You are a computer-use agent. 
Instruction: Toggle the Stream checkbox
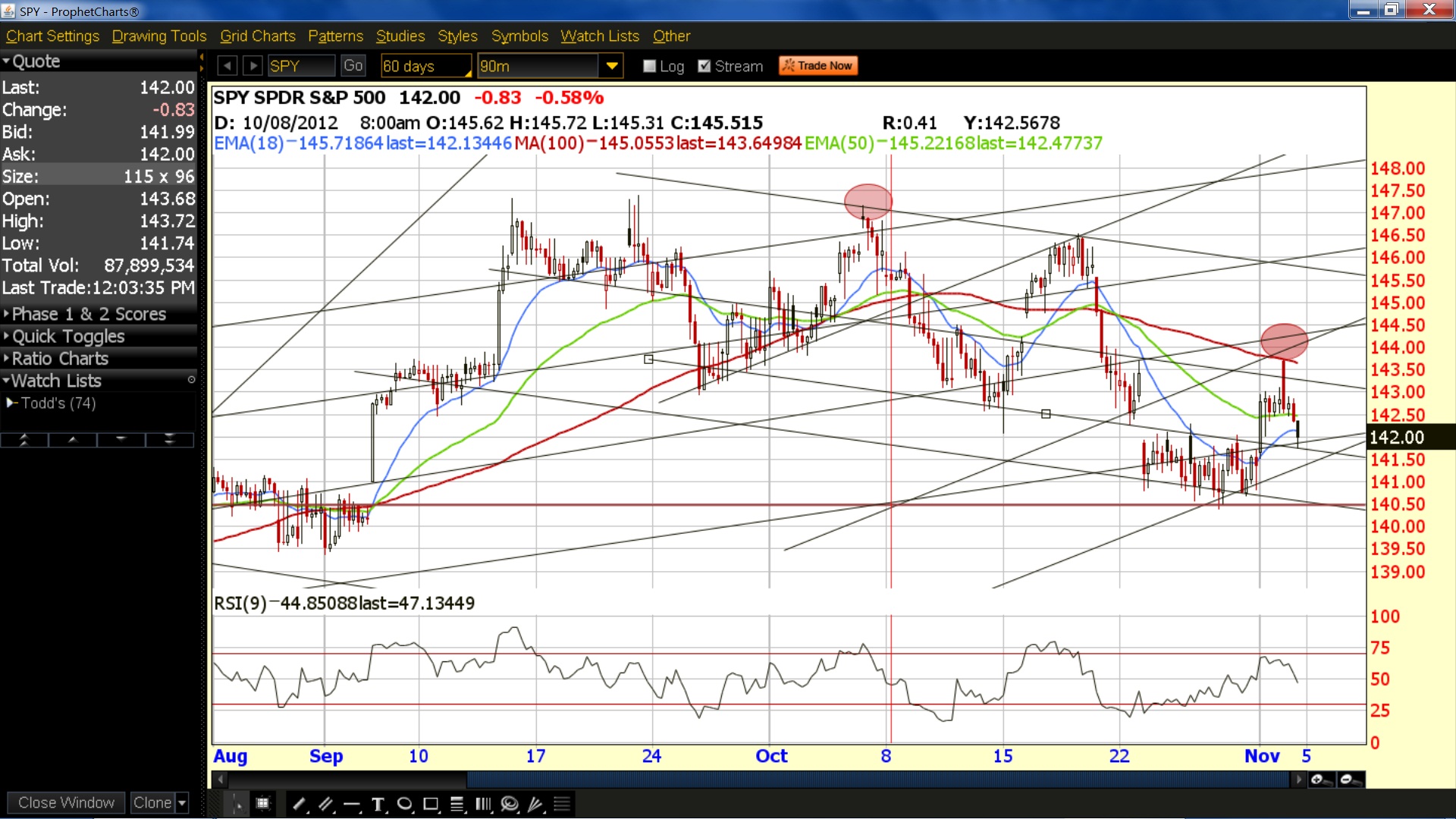tap(704, 66)
